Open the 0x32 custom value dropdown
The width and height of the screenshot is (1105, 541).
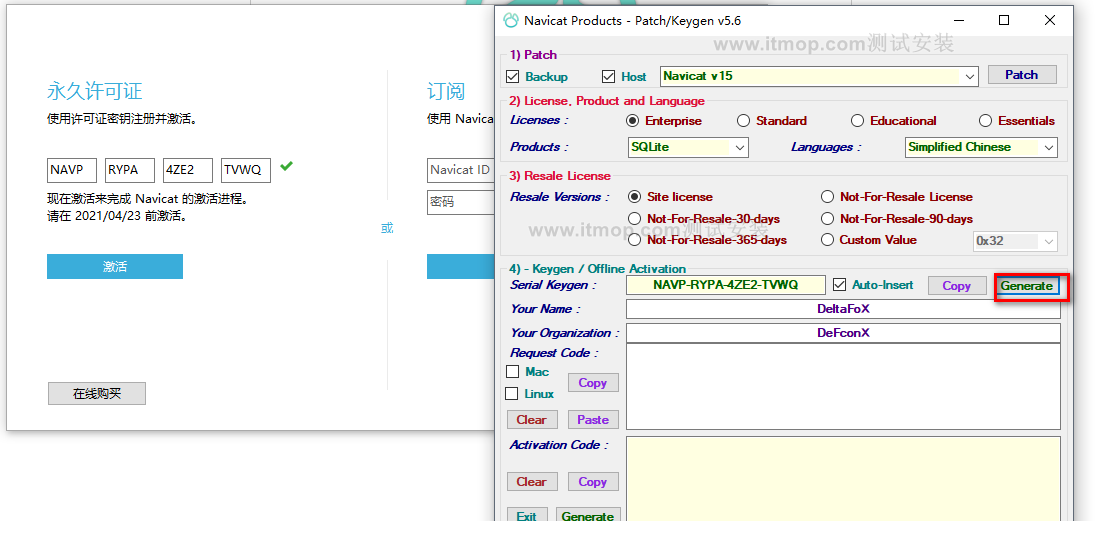coord(1016,241)
